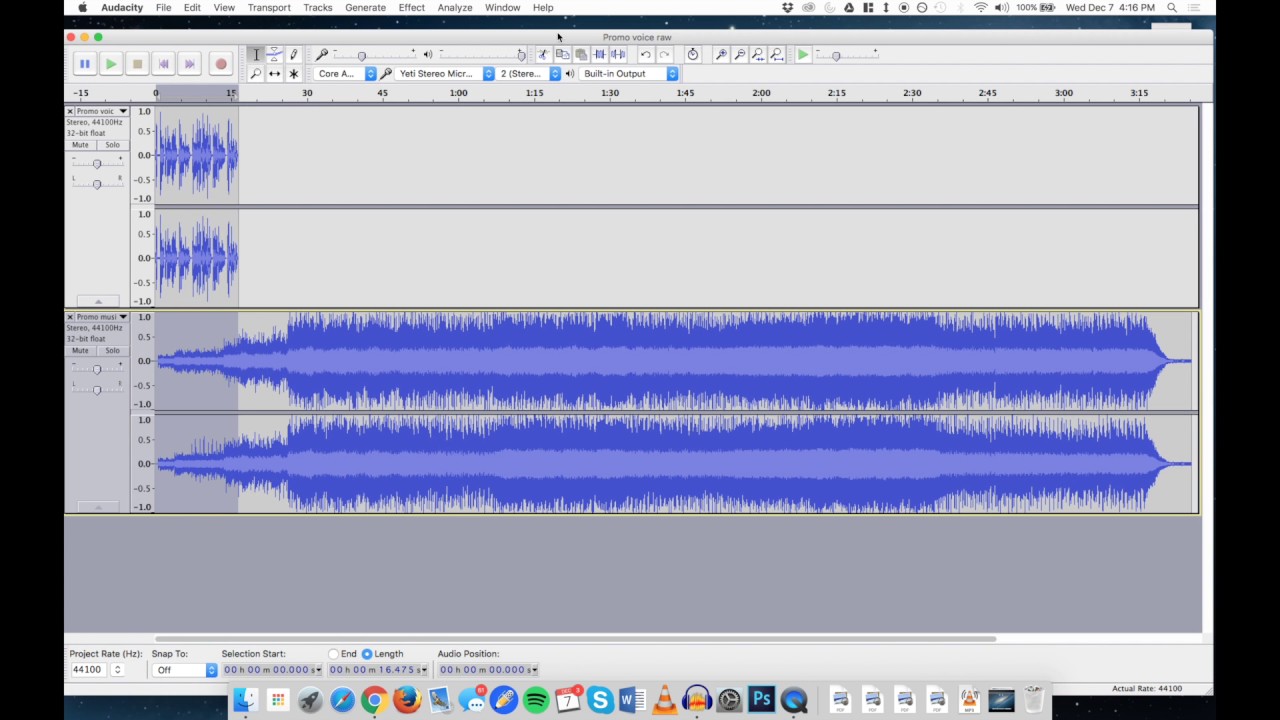Close the Promo musi track

pos(70,317)
